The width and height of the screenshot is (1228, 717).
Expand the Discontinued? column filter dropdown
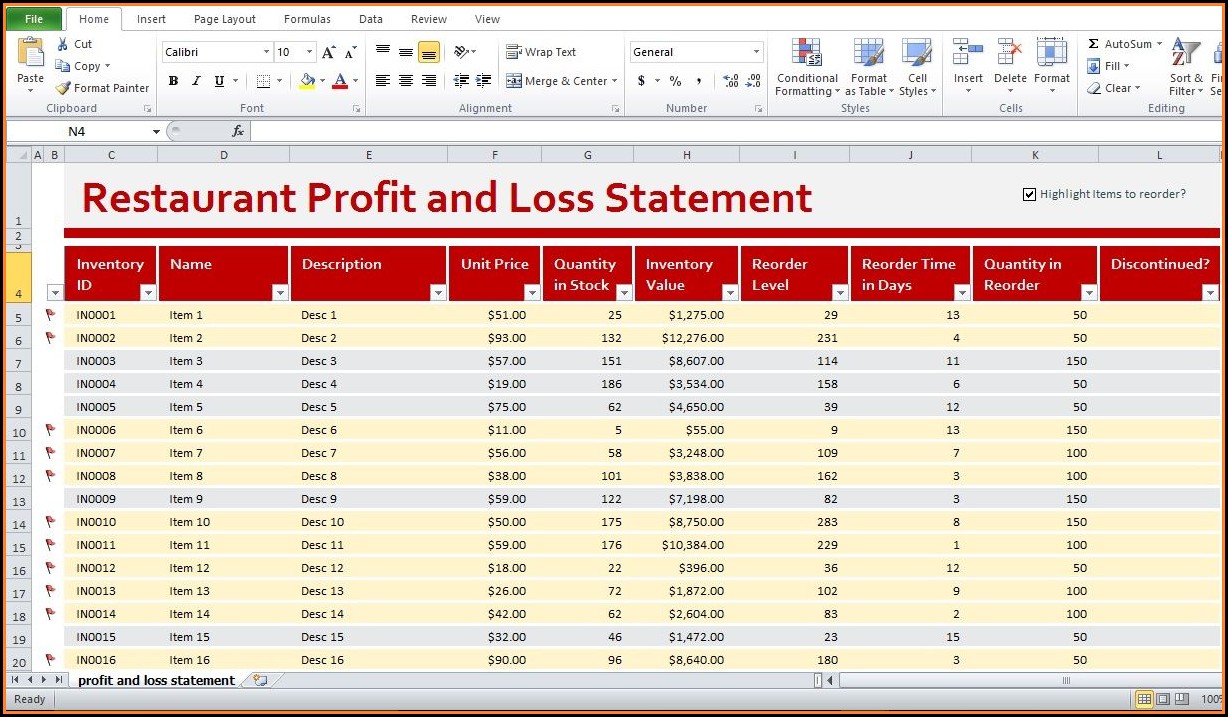(1210, 292)
